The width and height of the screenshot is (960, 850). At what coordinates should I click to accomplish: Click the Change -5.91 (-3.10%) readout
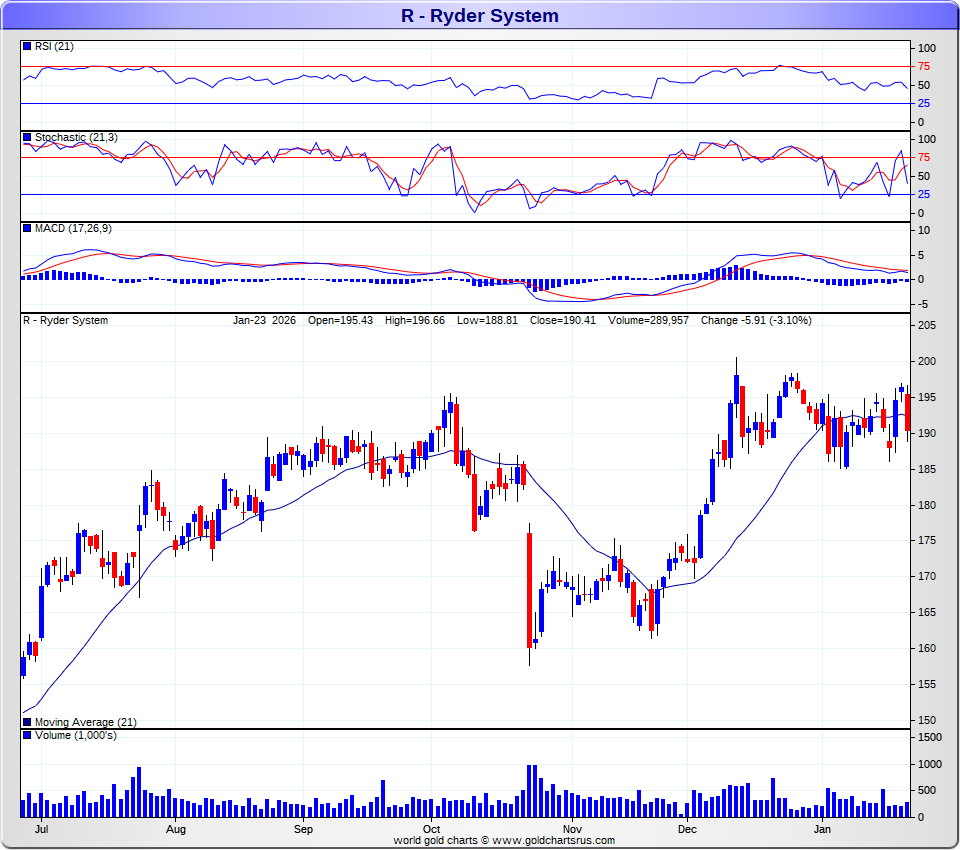(756, 320)
